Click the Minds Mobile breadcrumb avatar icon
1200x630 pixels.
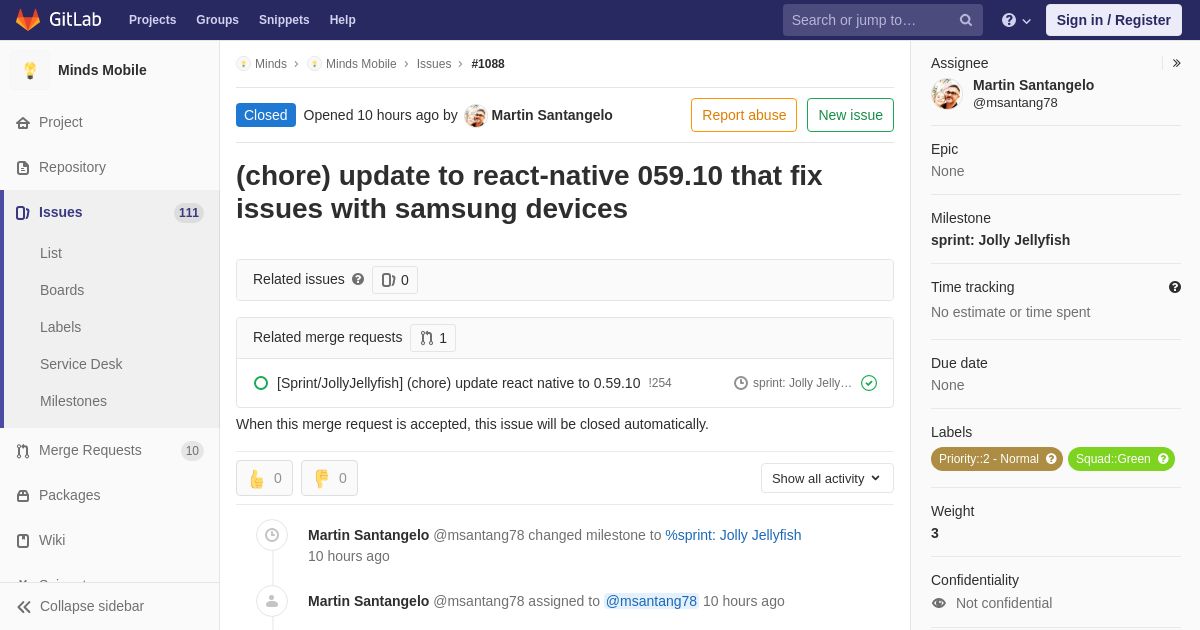point(314,64)
